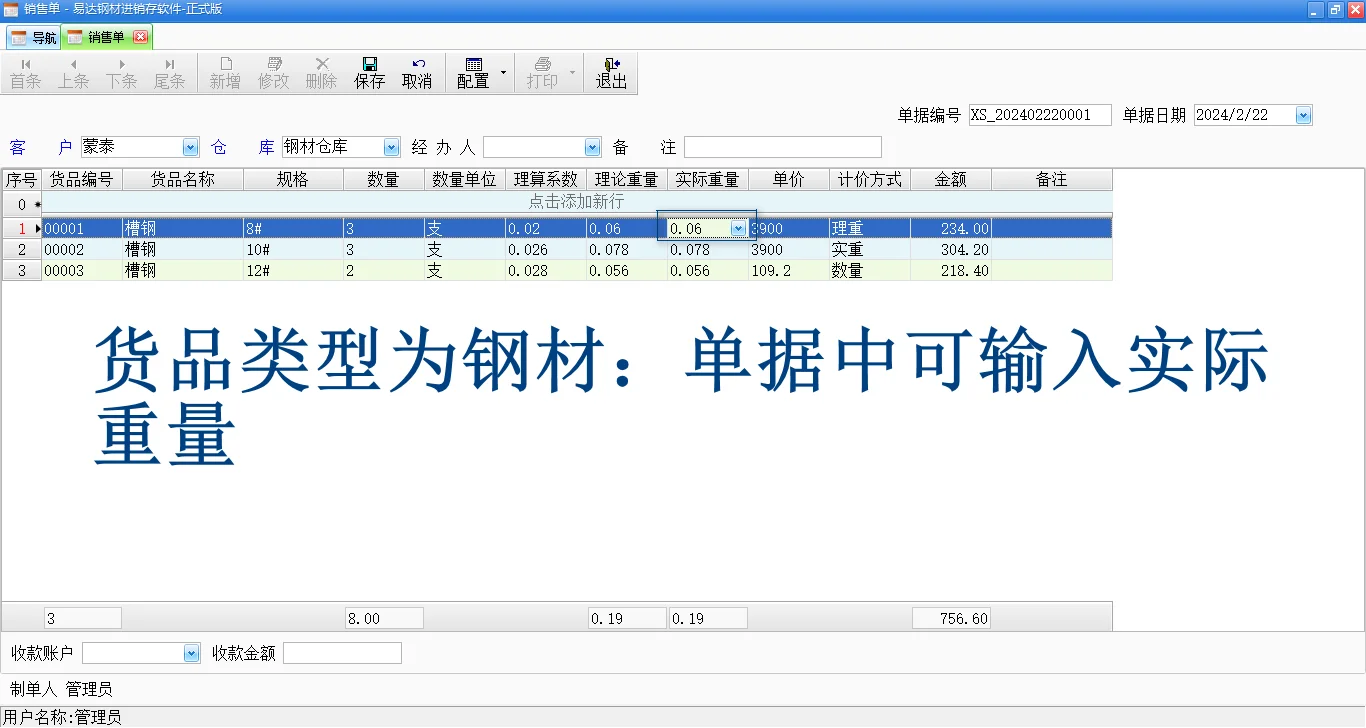
Task: Go to previous record via 上条 icon
Action: pyautogui.click(x=73, y=70)
